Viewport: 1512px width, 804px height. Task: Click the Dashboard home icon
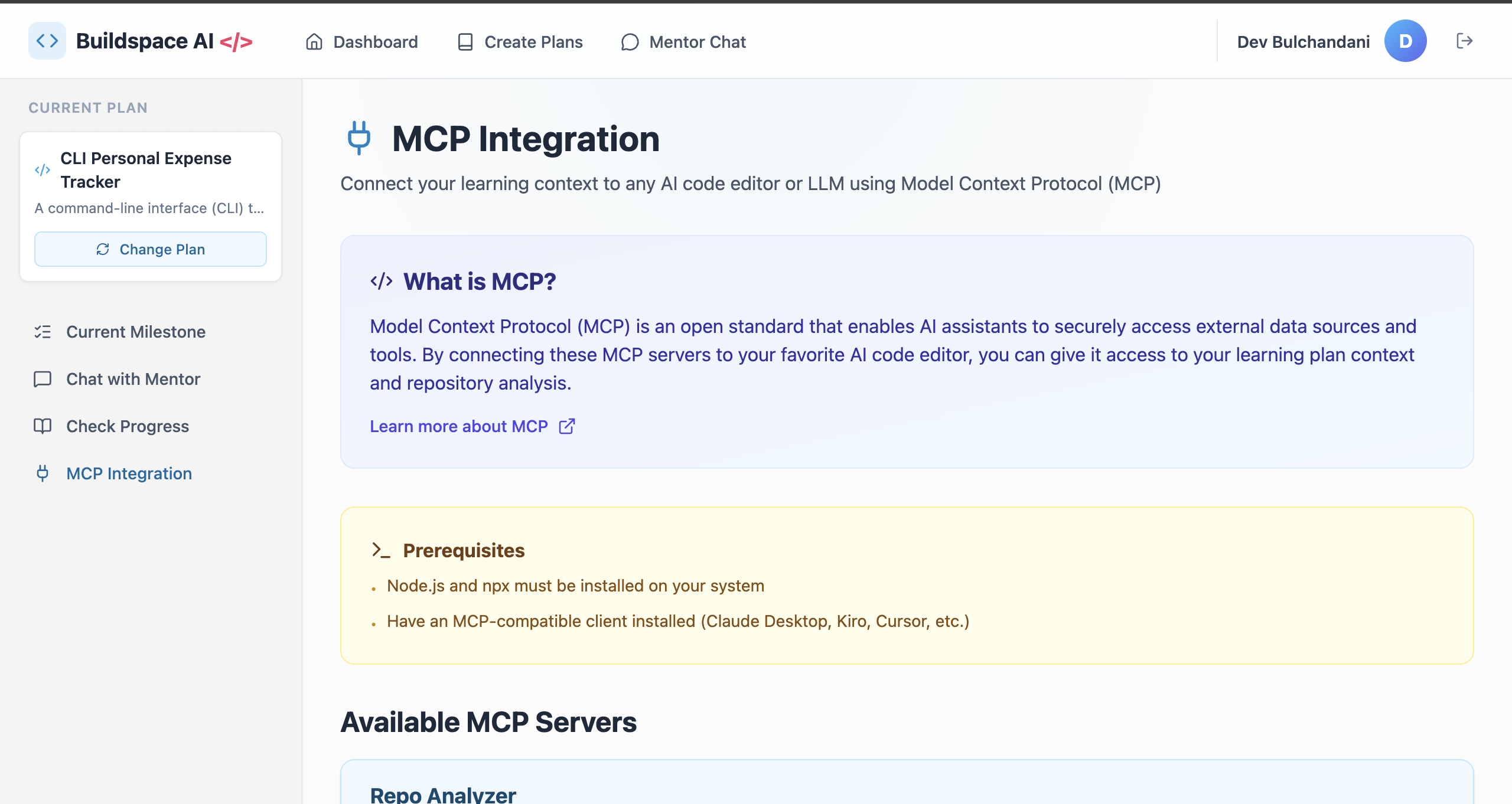tap(314, 42)
